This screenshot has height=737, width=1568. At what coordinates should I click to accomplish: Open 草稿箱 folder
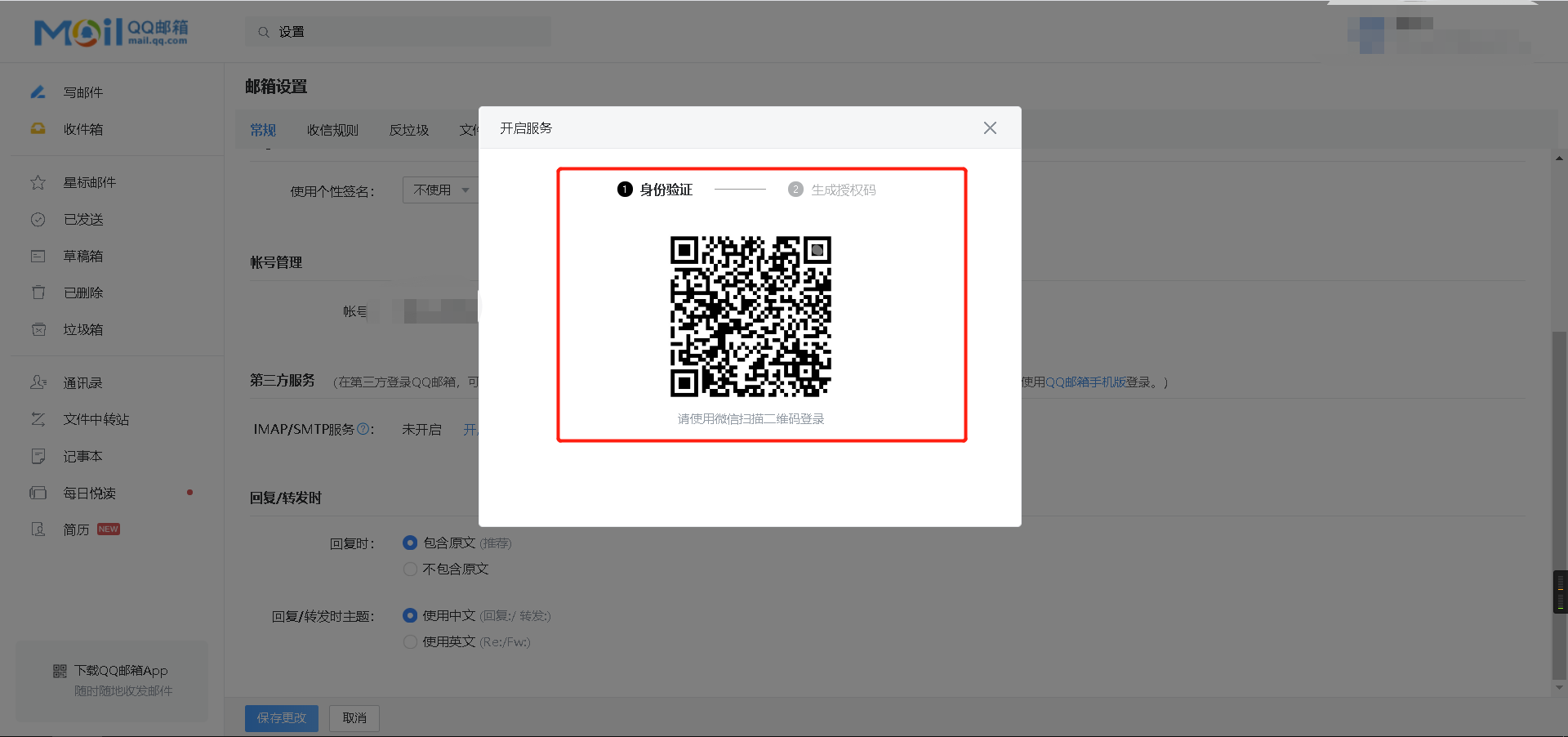83,256
